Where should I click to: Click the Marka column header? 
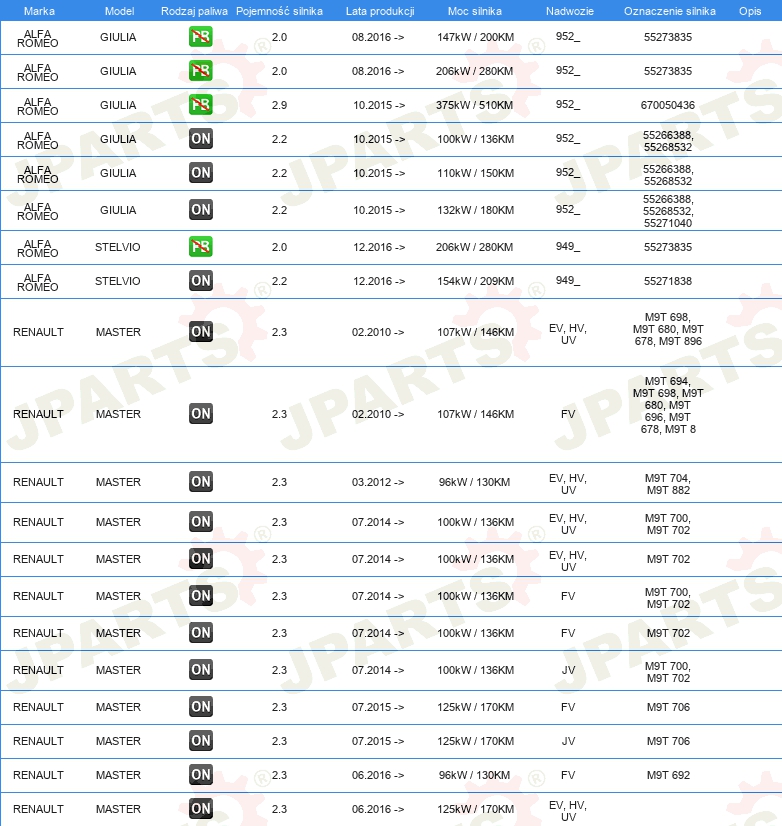pos(39,11)
